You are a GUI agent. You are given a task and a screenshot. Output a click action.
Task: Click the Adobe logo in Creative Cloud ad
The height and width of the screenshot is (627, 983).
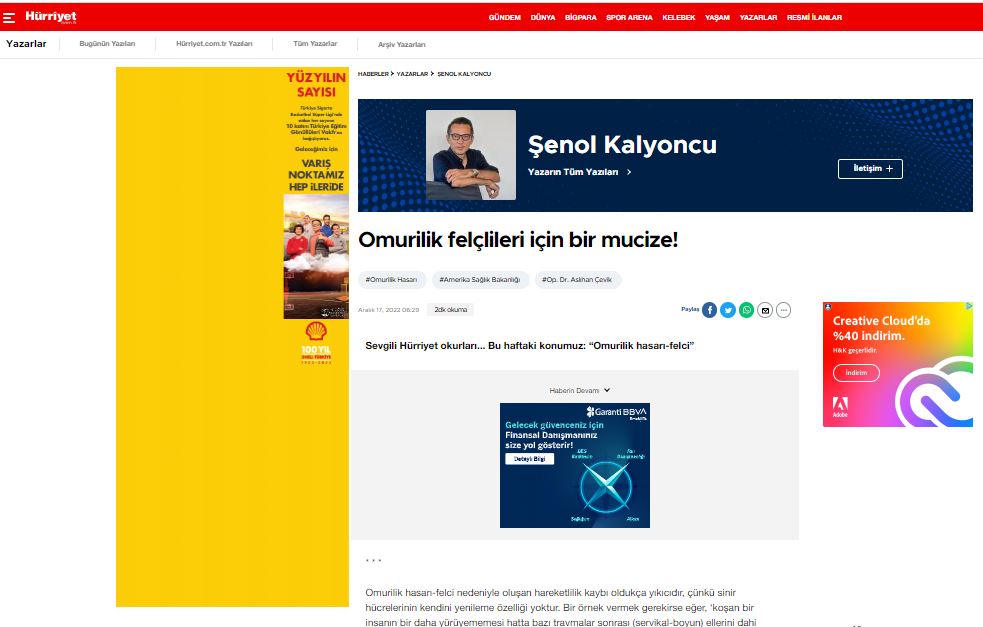pyautogui.click(x=840, y=405)
